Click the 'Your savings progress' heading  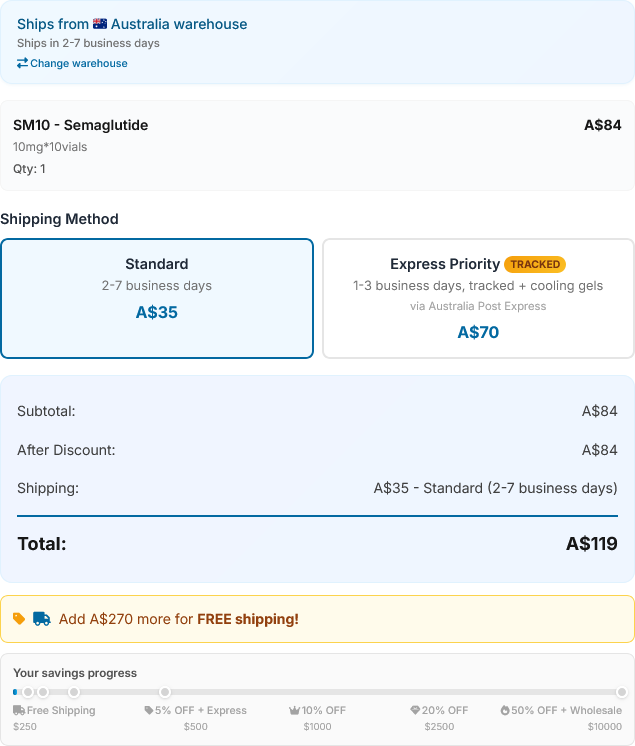coord(75,673)
